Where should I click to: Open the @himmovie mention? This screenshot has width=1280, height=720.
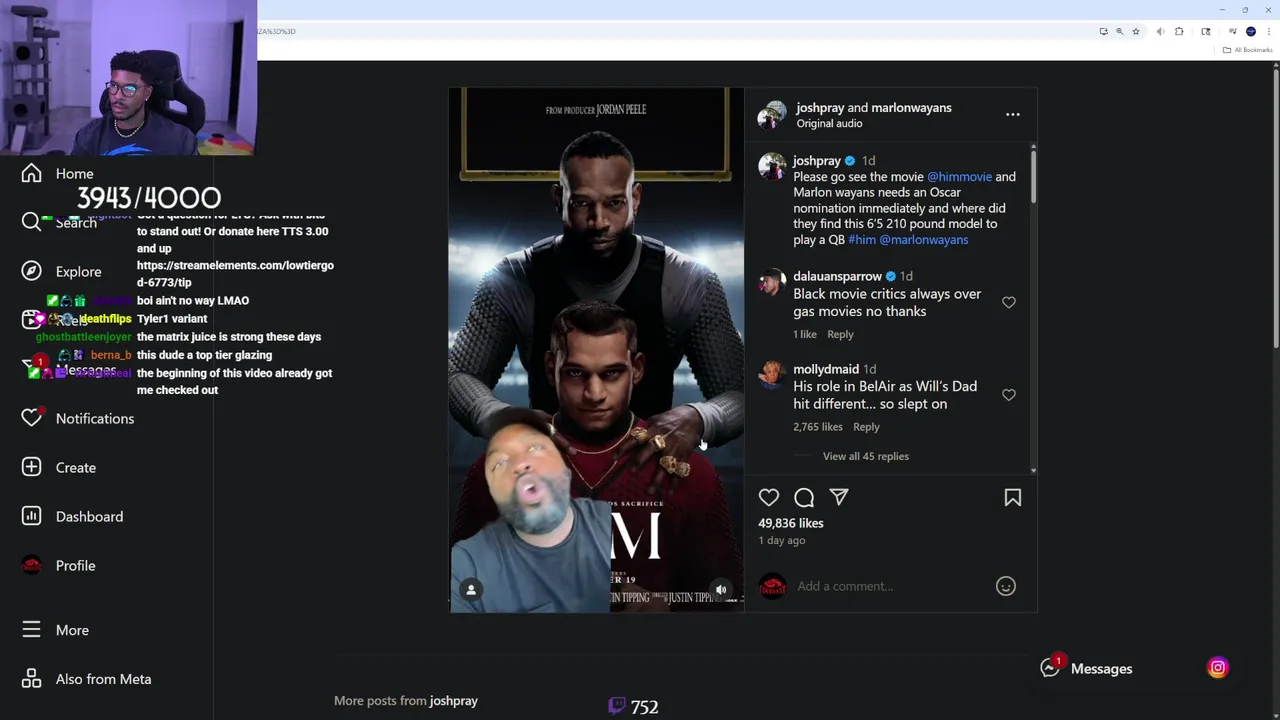[x=959, y=177]
